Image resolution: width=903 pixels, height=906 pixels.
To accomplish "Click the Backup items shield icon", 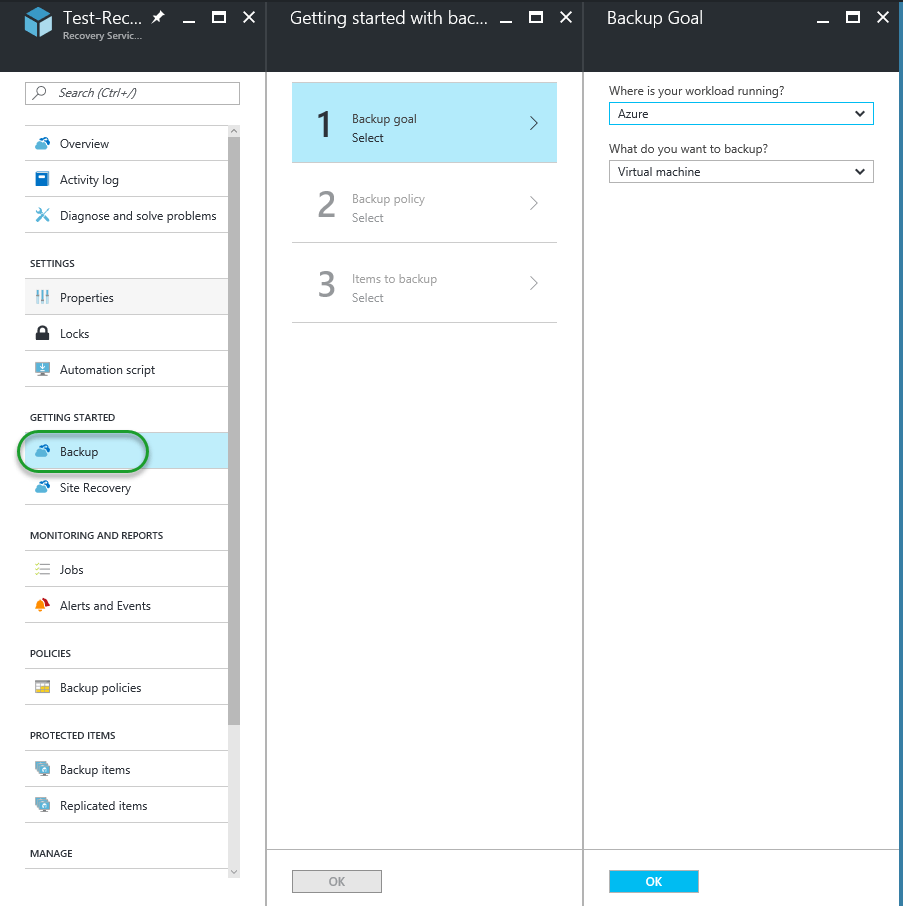I will click(41, 768).
